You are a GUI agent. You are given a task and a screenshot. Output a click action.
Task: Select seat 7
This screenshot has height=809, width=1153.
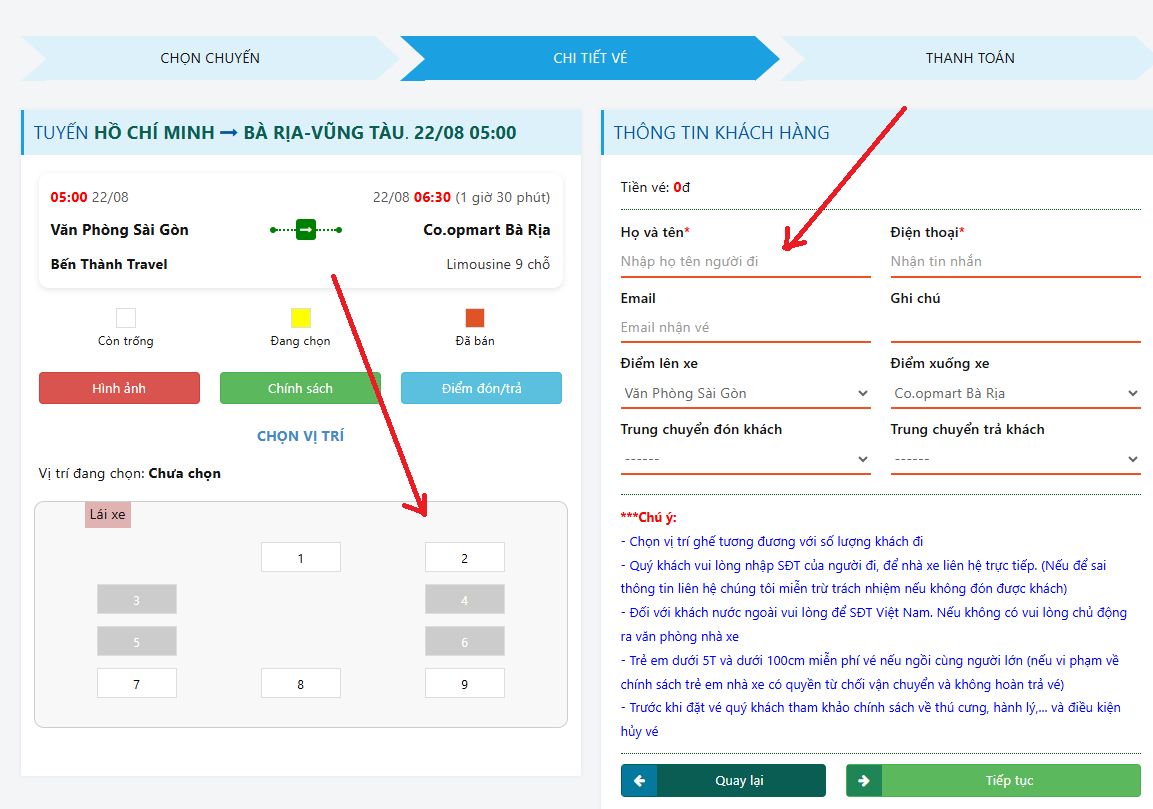tap(137, 683)
